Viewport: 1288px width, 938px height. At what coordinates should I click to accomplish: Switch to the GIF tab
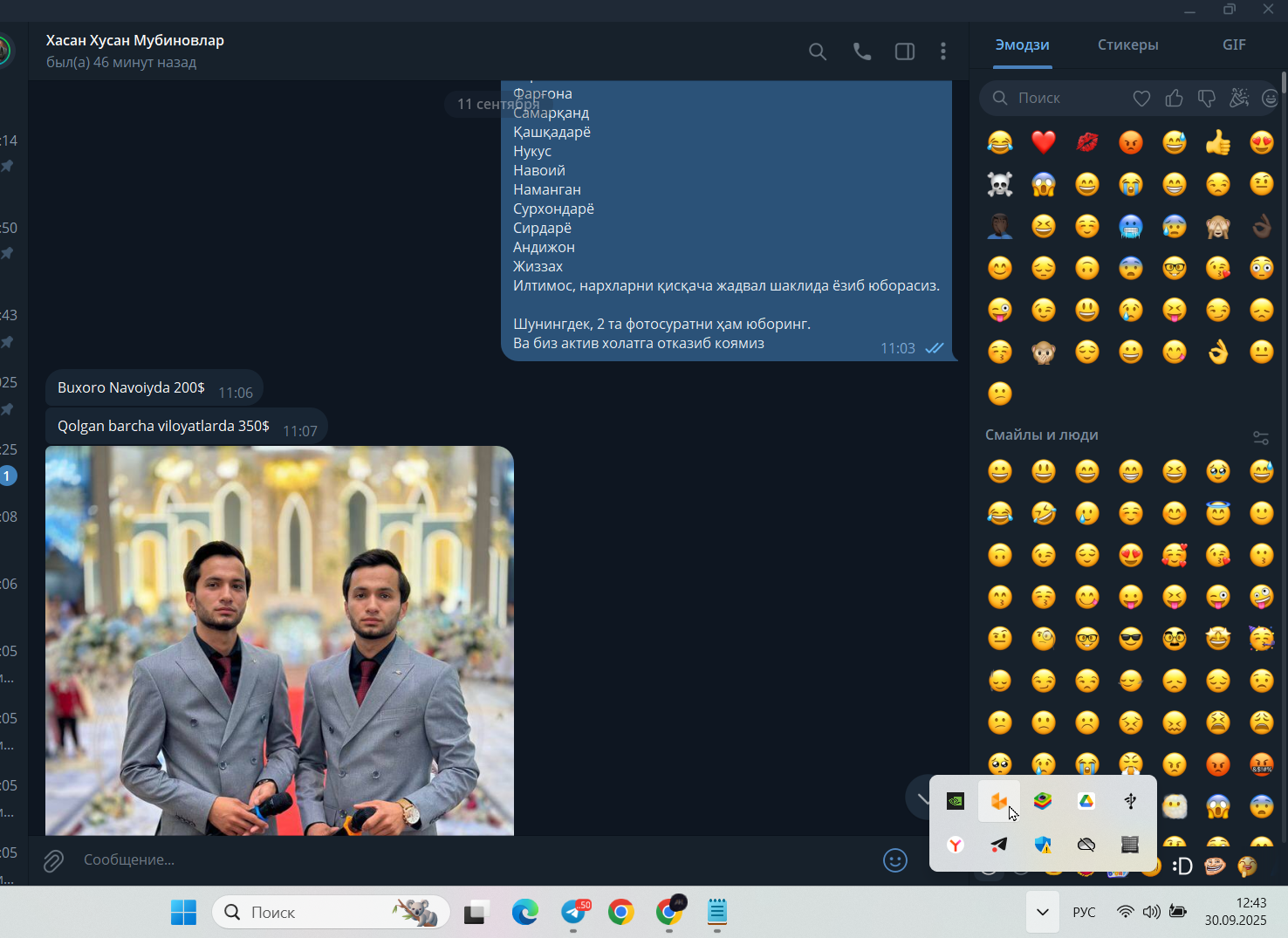[1234, 45]
